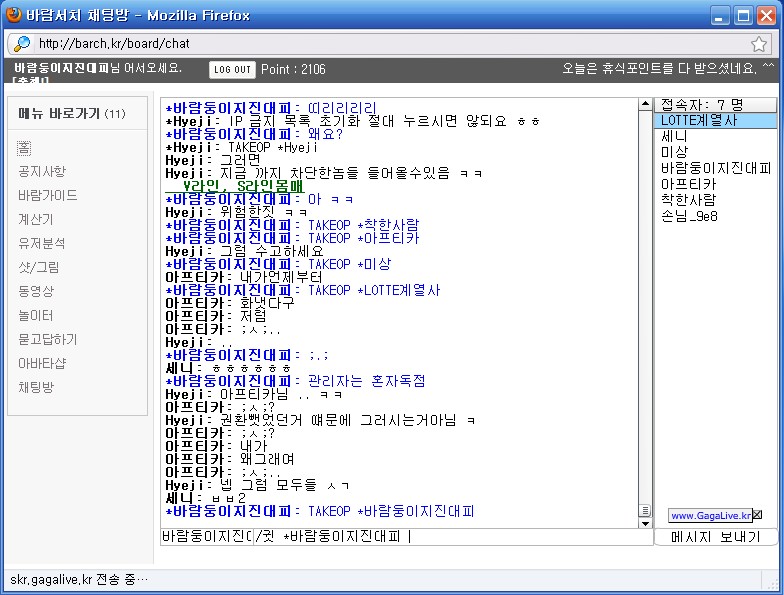Open the www.GagaLive.kr link
This screenshot has height=595, width=784.
(710, 515)
